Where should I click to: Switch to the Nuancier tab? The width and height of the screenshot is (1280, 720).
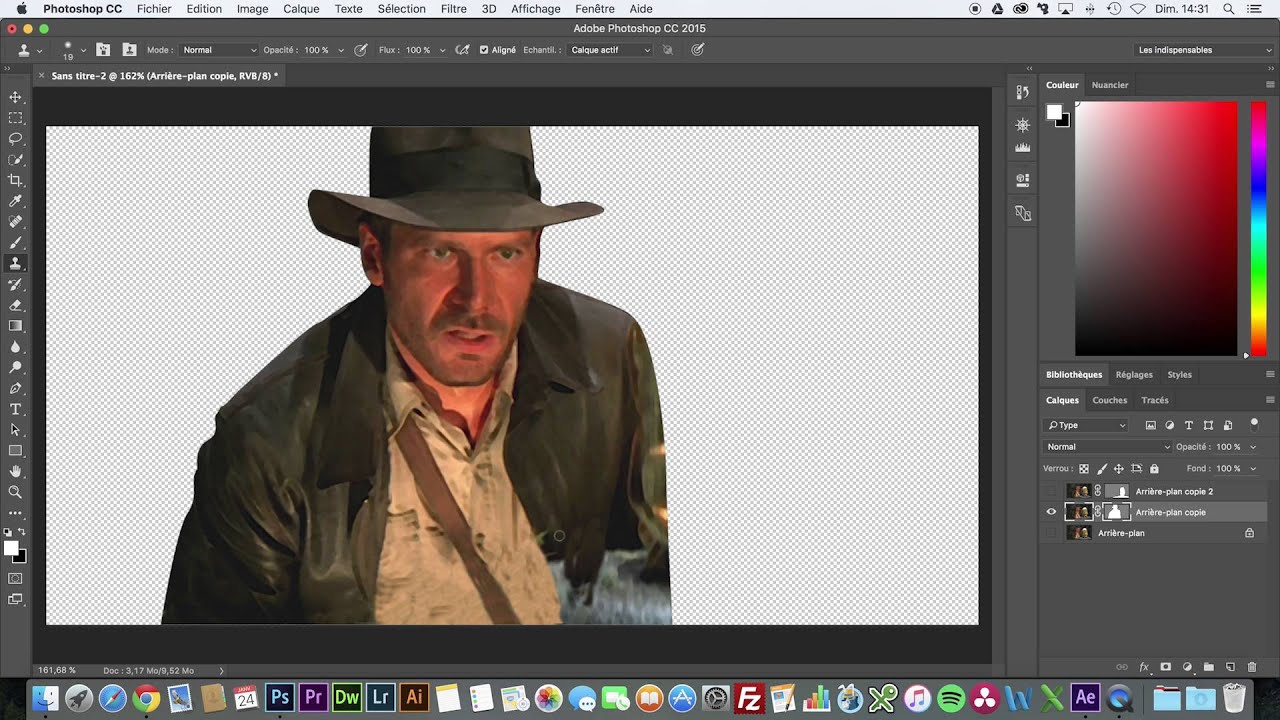tap(1110, 85)
